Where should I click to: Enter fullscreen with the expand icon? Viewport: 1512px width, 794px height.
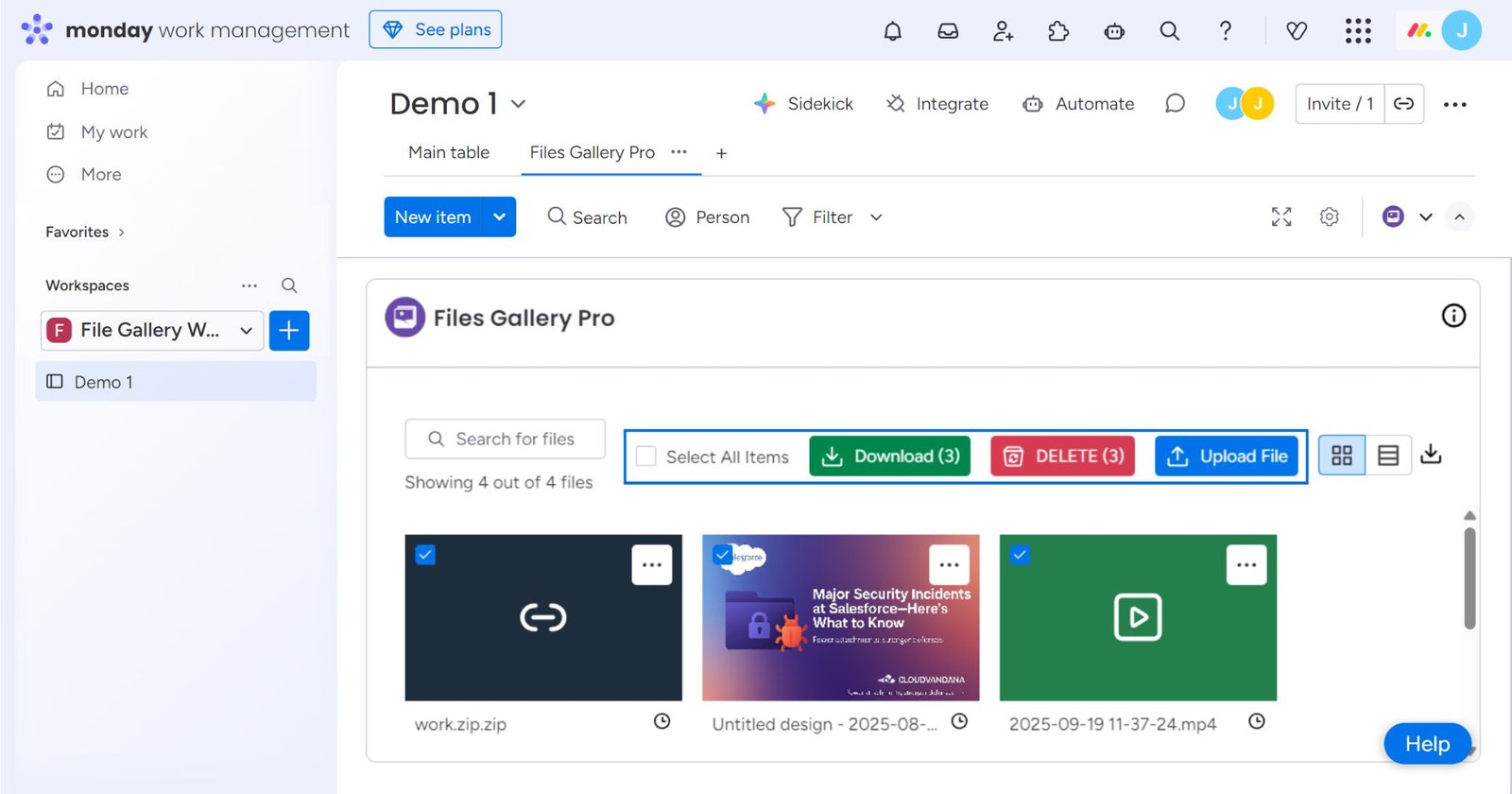1281,217
